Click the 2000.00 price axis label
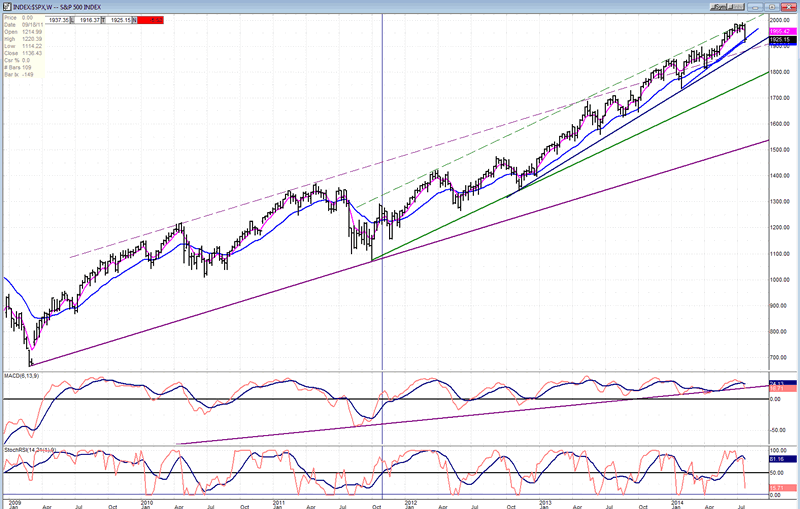Screen dimensions: 800x509 point(781,20)
